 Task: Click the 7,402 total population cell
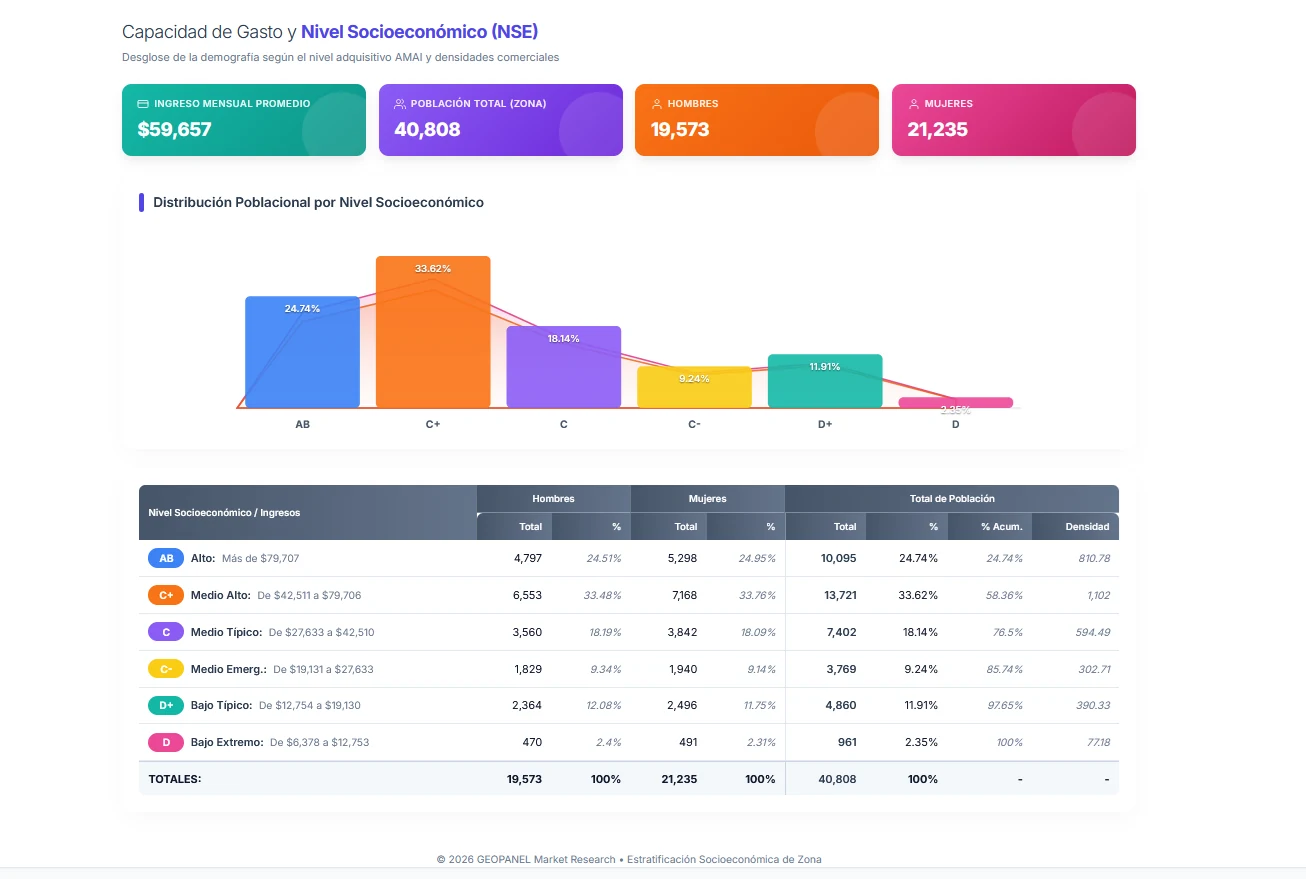point(841,632)
